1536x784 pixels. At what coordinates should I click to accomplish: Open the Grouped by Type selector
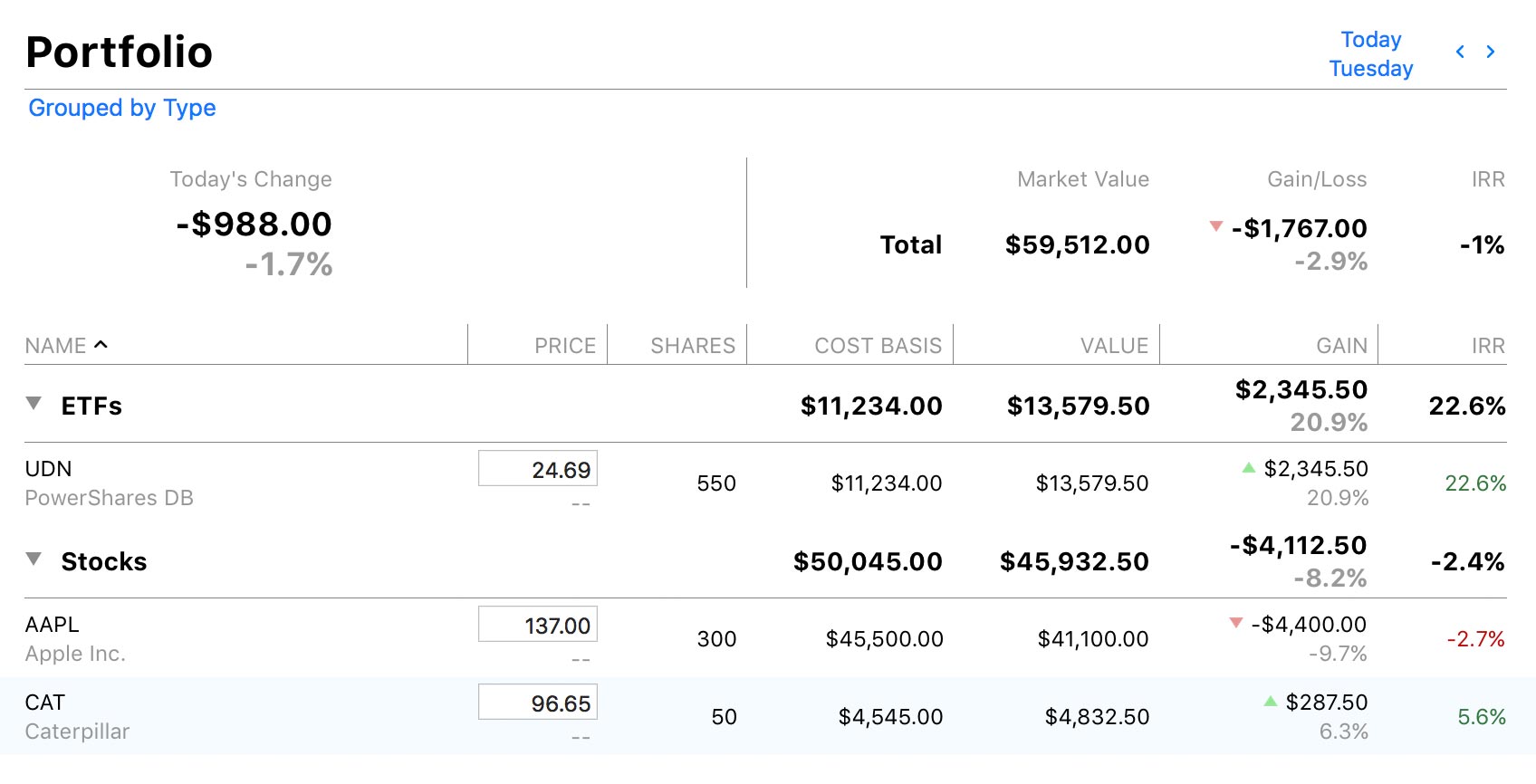(x=122, y=108)
